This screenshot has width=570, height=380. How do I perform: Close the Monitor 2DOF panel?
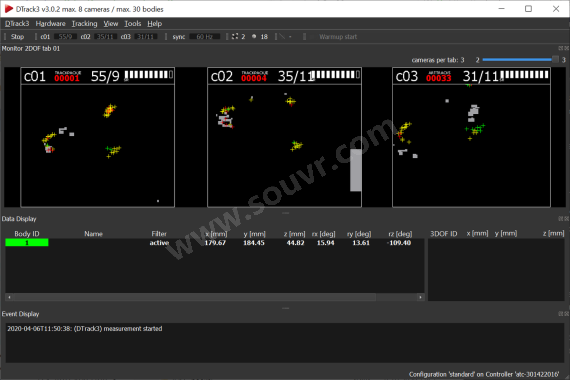coord(566,48)
